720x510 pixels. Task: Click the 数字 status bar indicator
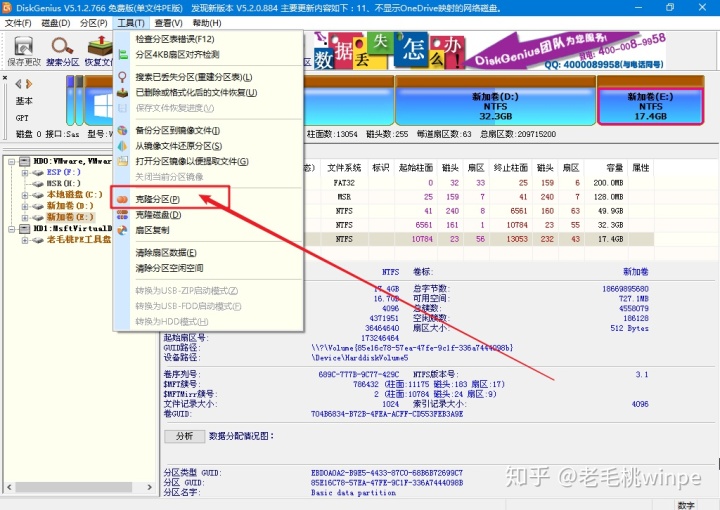pyautogui.click(x=686, y=505)
